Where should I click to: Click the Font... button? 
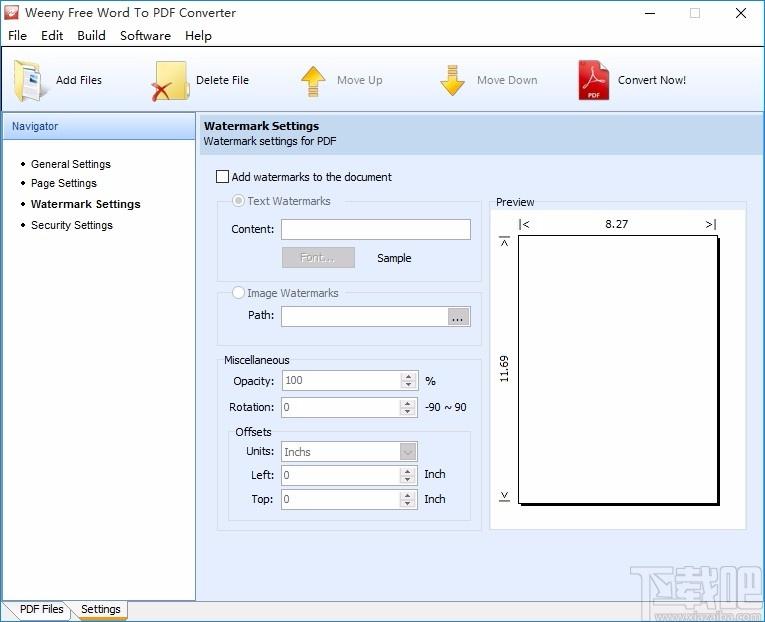pos(318,258)
